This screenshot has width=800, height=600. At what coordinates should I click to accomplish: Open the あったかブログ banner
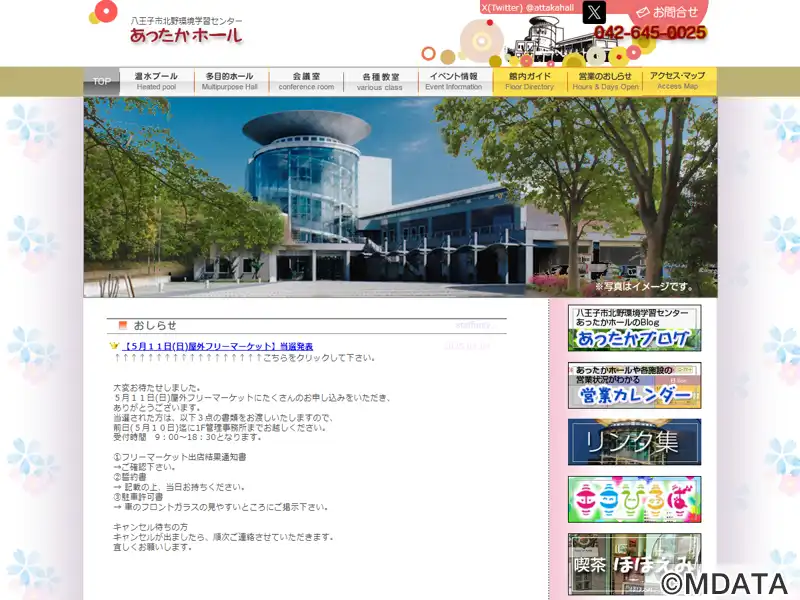pyautogui.click(x=634, y=328)
